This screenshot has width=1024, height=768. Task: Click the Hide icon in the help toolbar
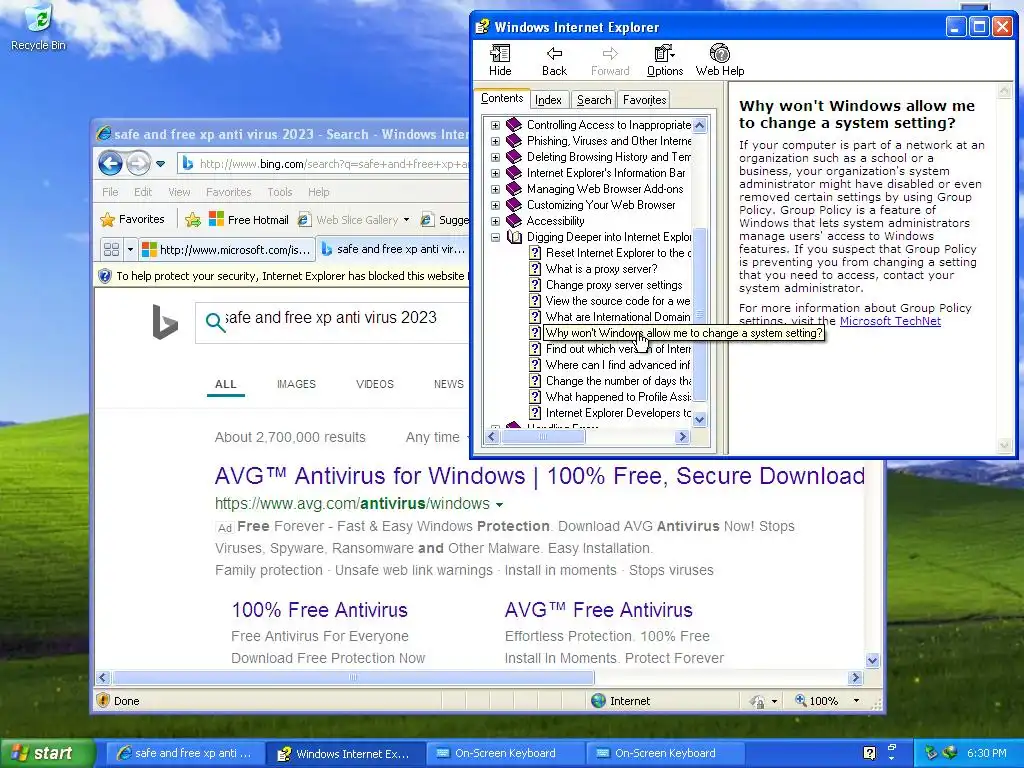click(x=500, y=60)
